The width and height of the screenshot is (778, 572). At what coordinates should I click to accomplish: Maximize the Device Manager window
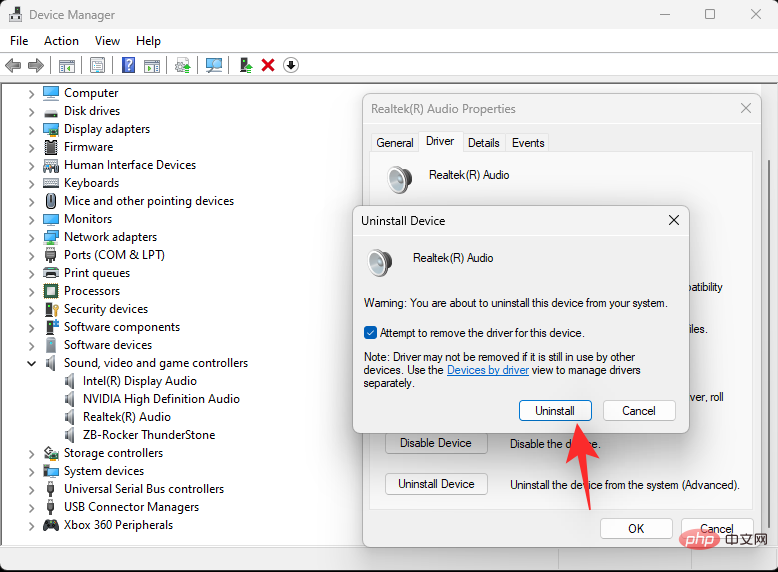pos(710,14)
